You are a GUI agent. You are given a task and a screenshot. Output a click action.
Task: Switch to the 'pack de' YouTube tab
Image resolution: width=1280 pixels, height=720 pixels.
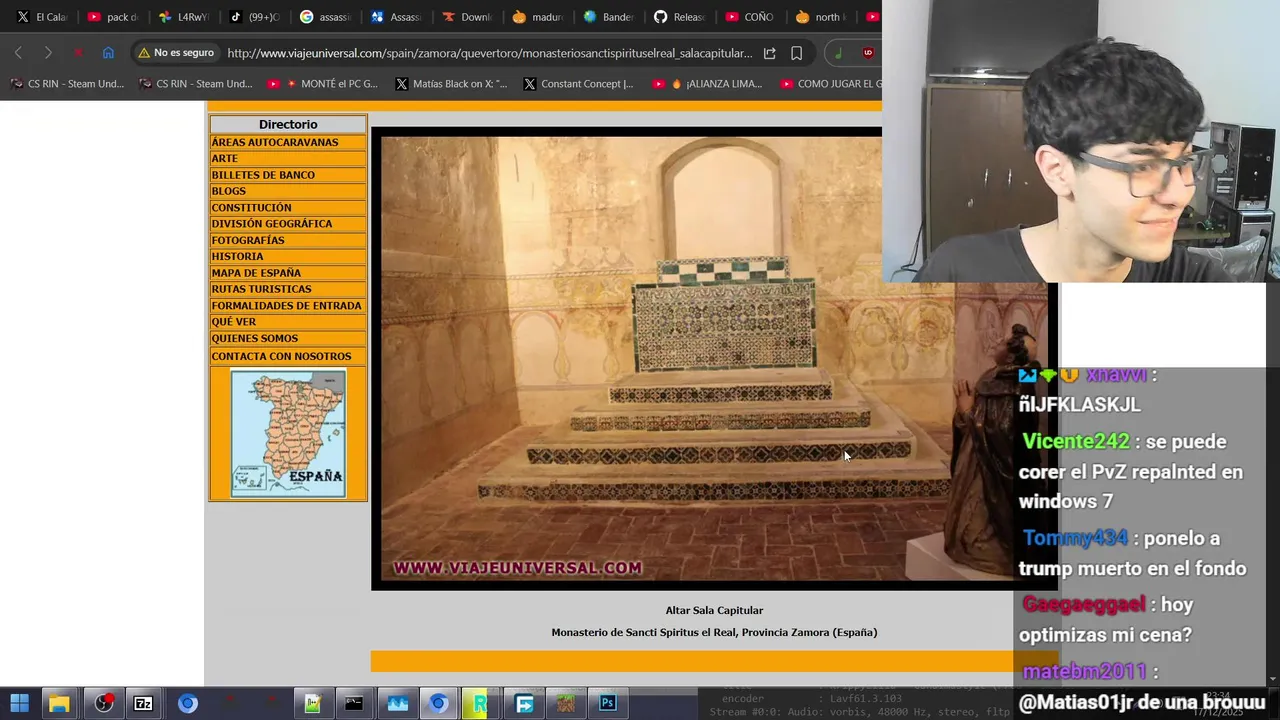coord(112,17)
